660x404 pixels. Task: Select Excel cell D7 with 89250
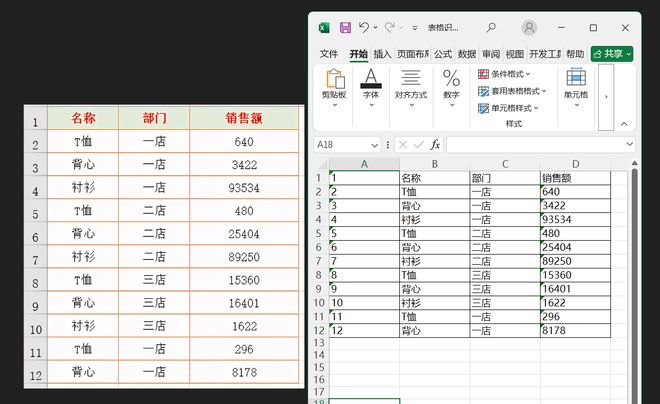575,261
